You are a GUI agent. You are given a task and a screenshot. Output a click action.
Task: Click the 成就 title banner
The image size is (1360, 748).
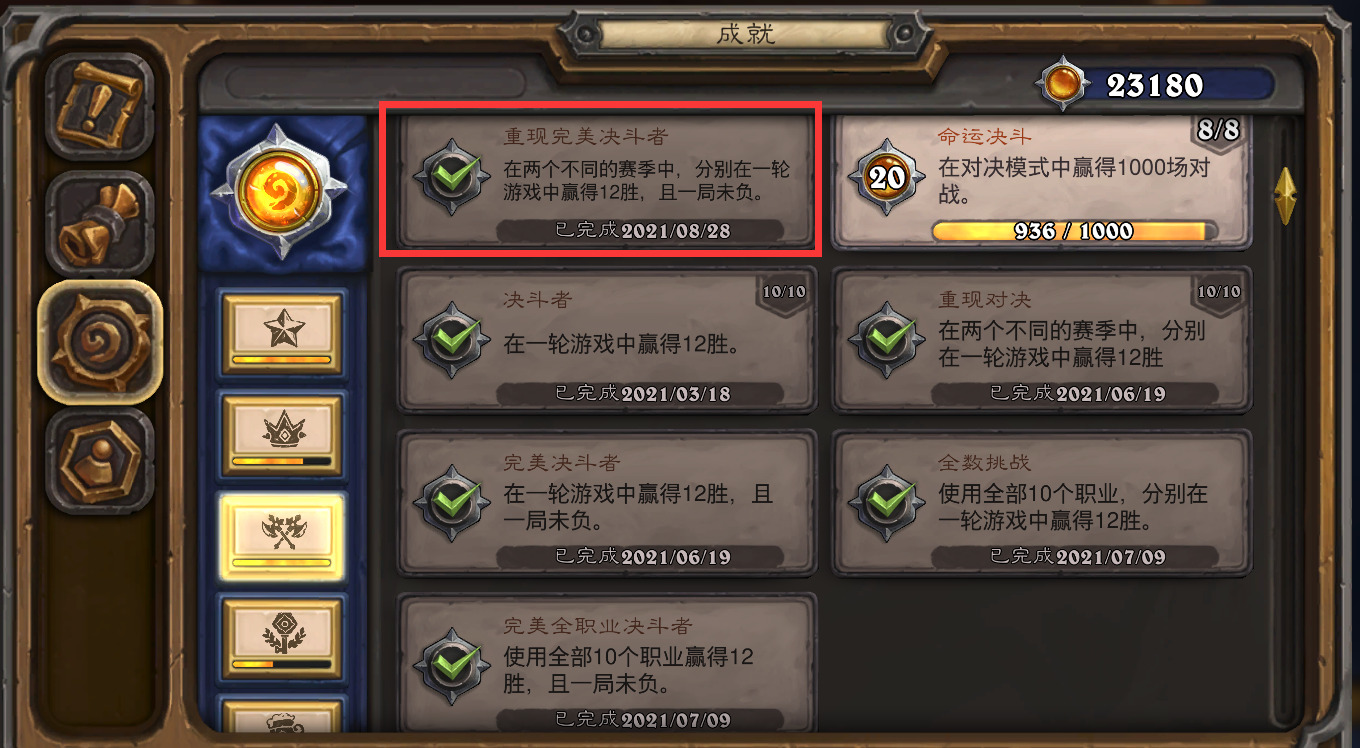[745, 34]
